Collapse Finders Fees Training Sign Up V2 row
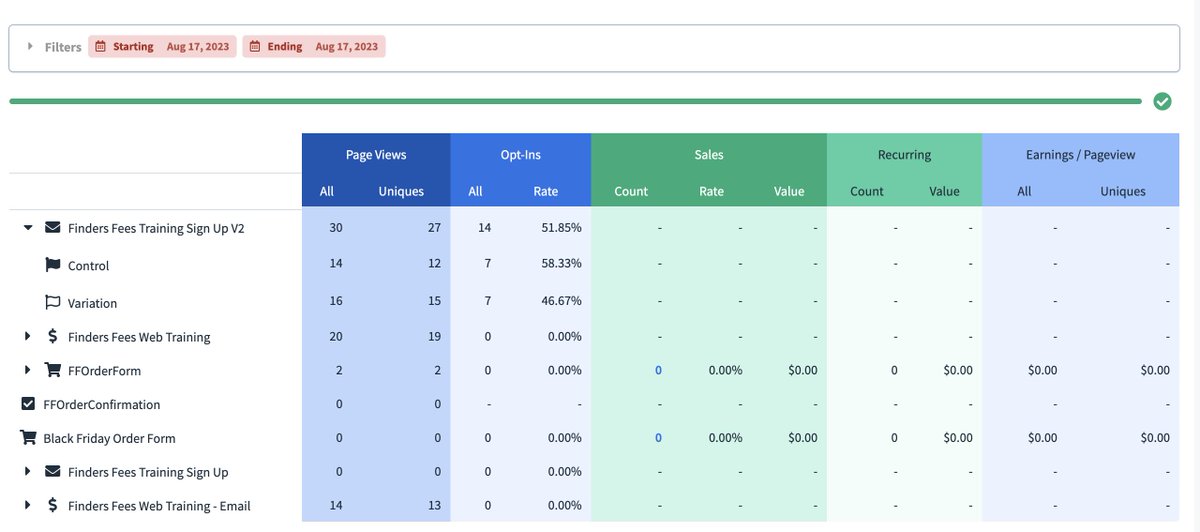The height and width of the screenshot is (532, 1200). coord(28,228)
